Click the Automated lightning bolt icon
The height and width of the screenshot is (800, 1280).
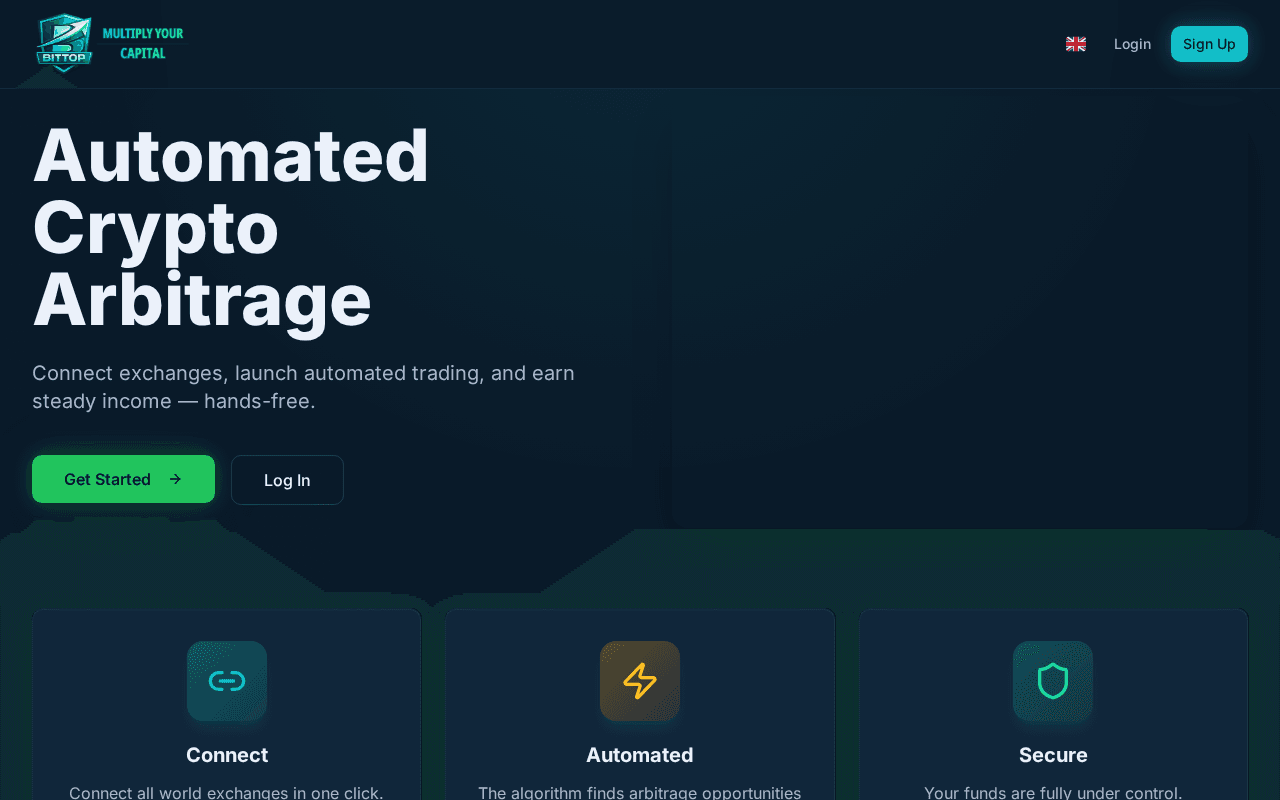click(640, 681)
